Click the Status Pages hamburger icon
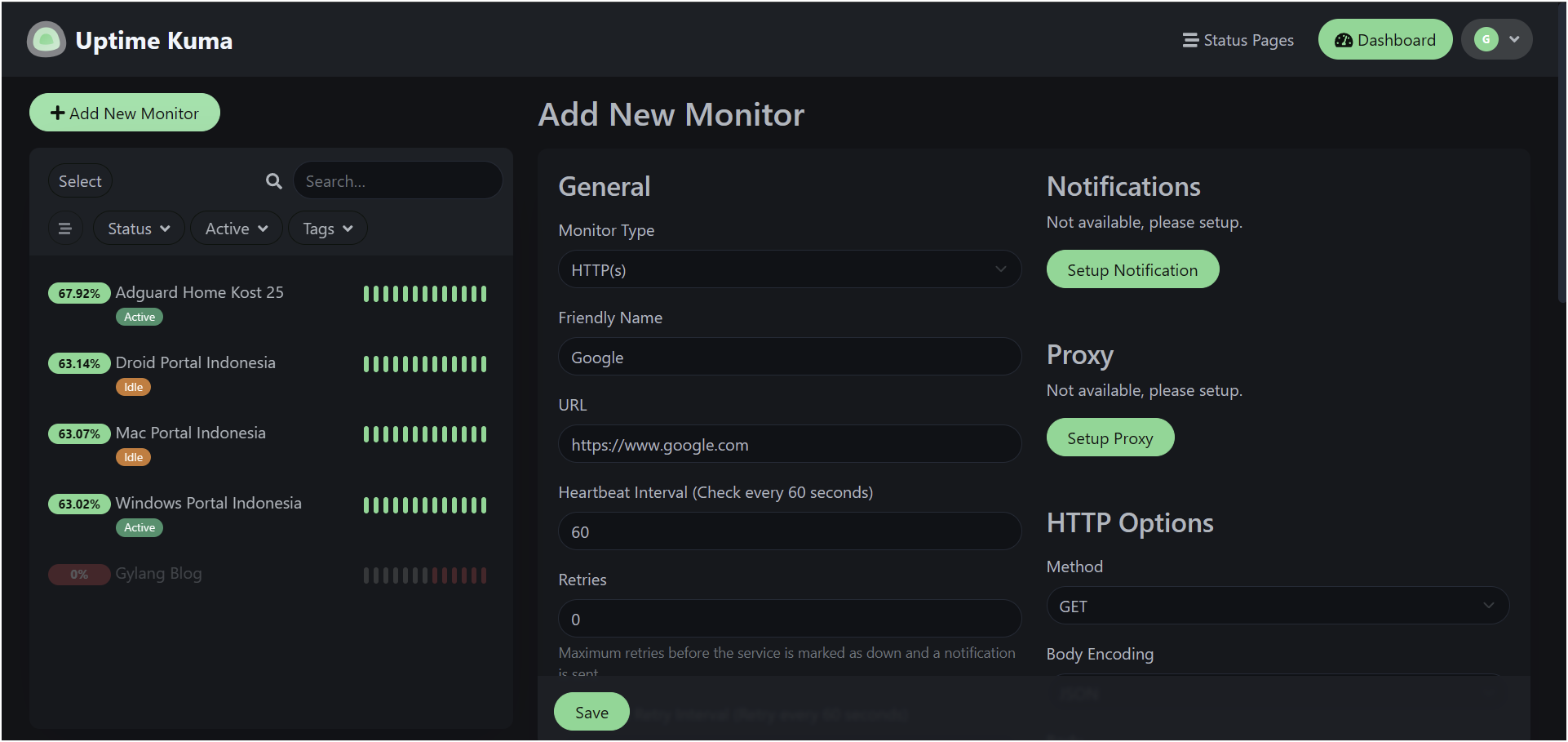This screenshot has width=1568, height=742. click(1190, 40)
